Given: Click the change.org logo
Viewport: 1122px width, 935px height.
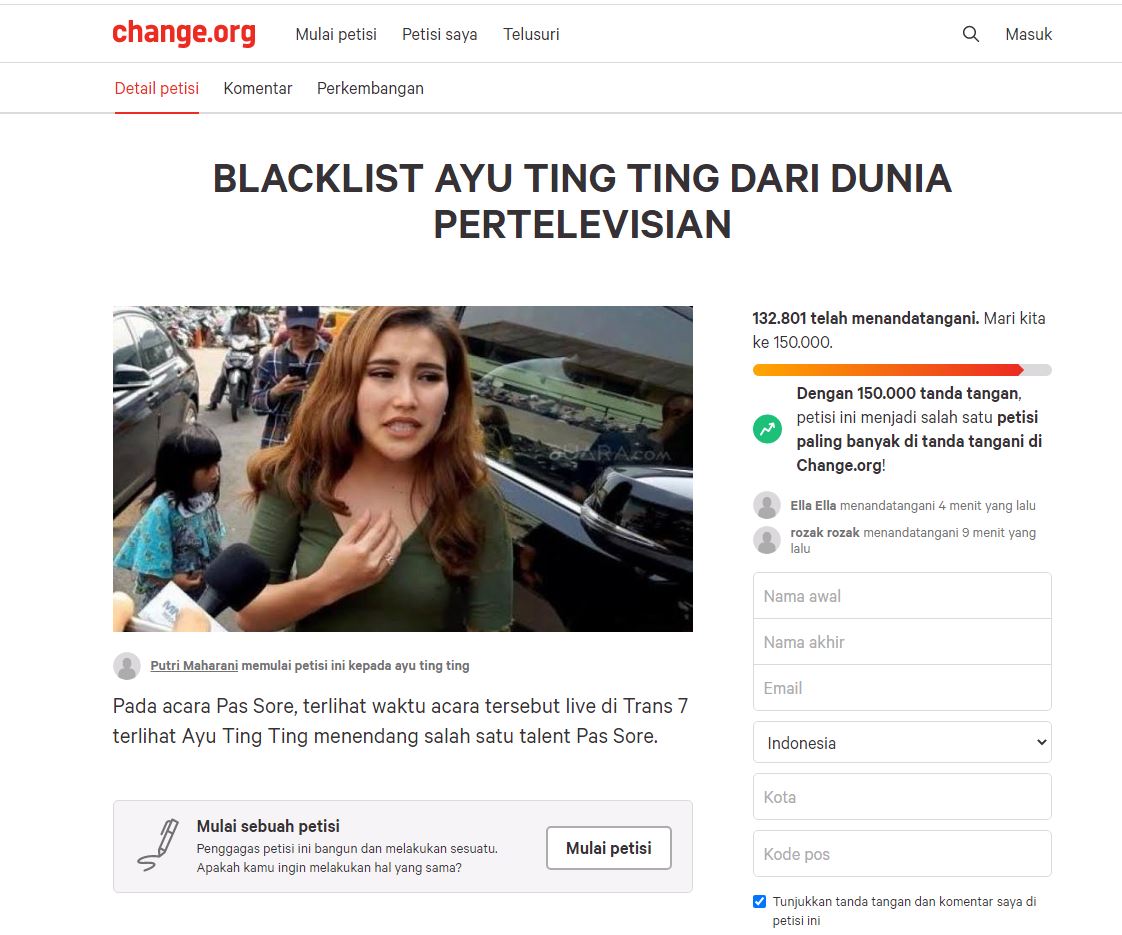Looking at the screenshot, I should click(x=184, y=34).
